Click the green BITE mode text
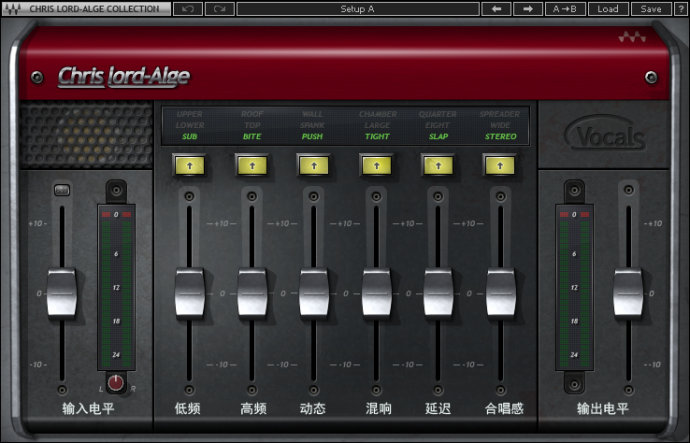 point(252,136)
